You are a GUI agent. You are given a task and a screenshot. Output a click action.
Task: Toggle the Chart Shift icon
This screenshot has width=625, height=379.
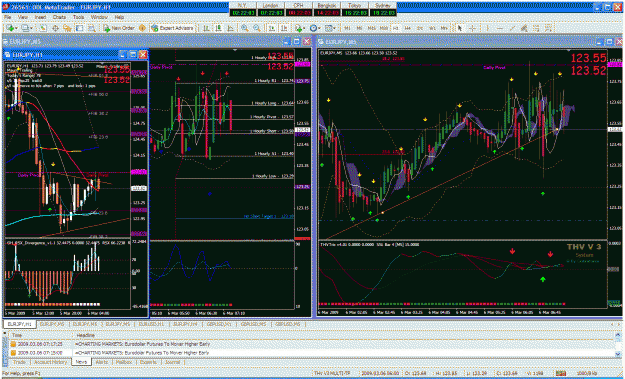(284, 28)
